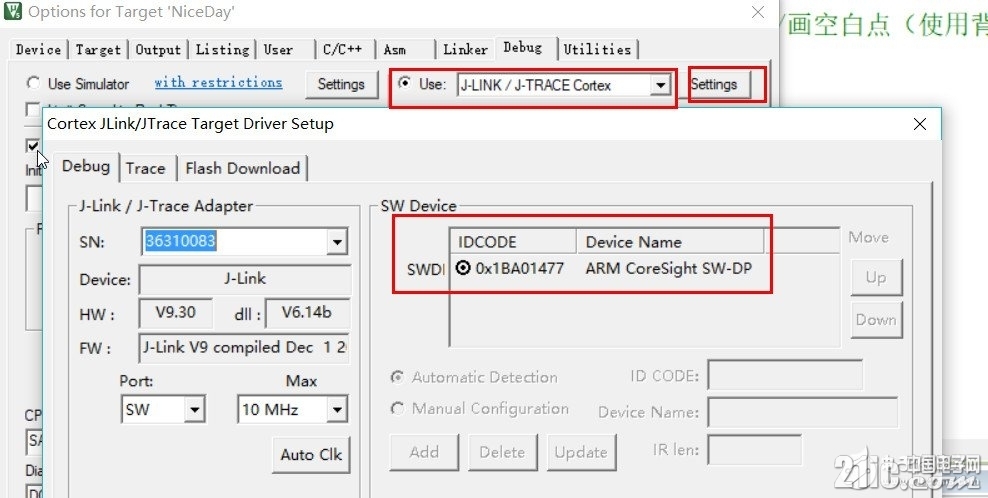
Task: Expand the SN serial number dropdown
Action: tap(337, 242)
